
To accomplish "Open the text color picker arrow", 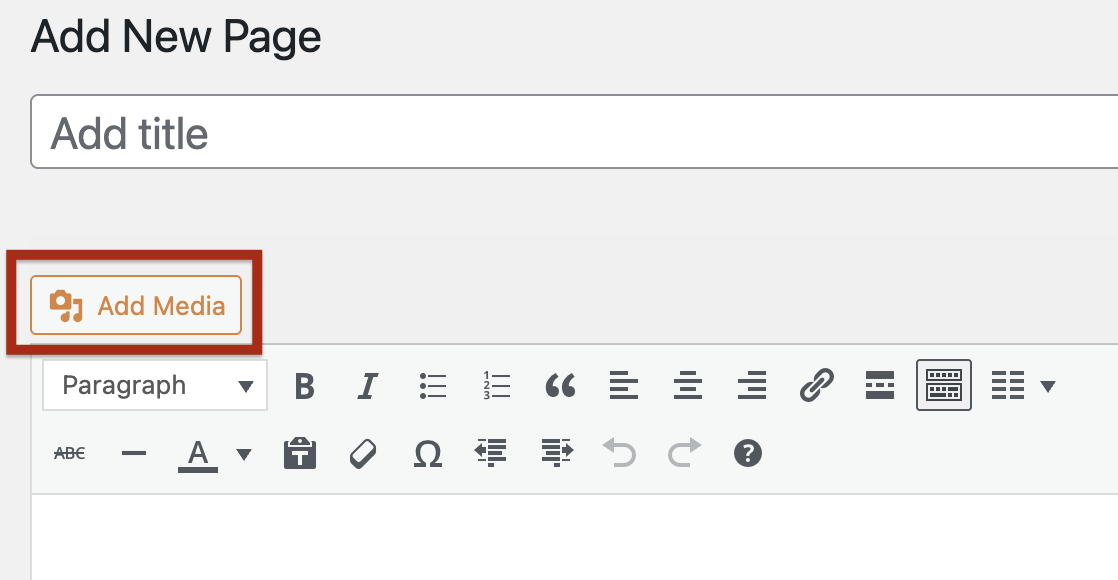I will [x=243, y=453].
